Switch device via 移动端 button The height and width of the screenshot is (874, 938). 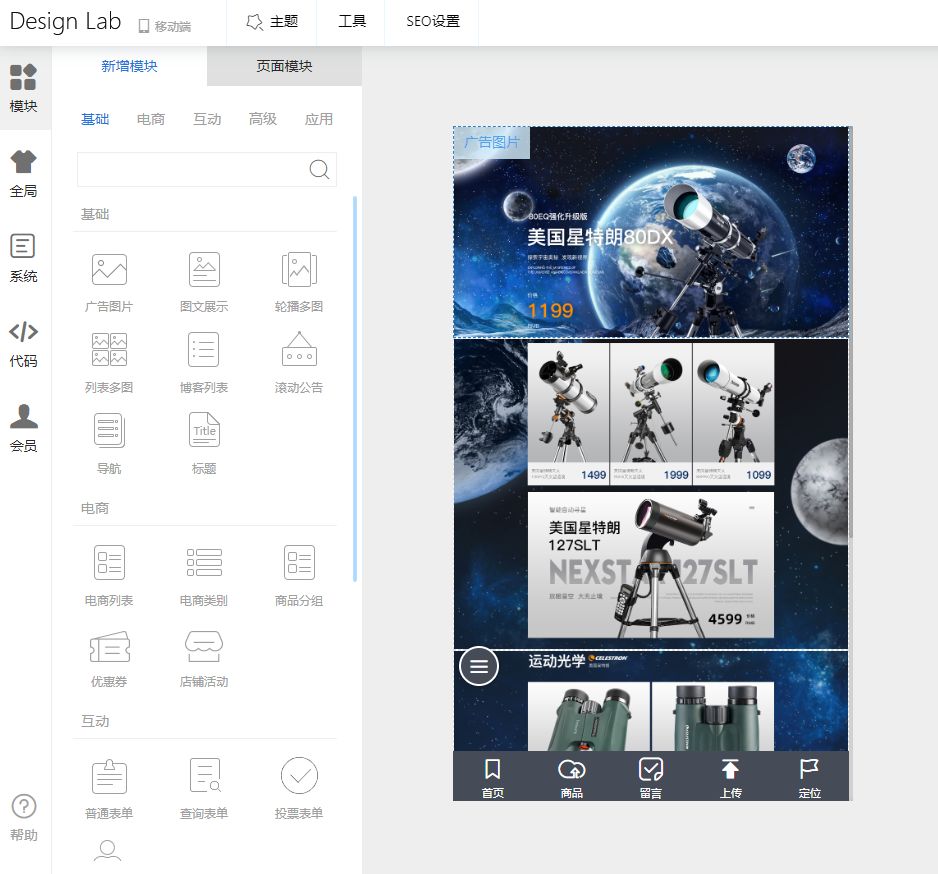(165, 26)
